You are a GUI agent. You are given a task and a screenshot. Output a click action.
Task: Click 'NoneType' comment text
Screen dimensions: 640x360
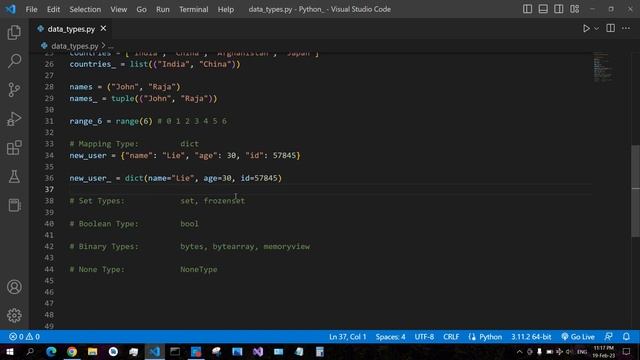pos(199,269)
